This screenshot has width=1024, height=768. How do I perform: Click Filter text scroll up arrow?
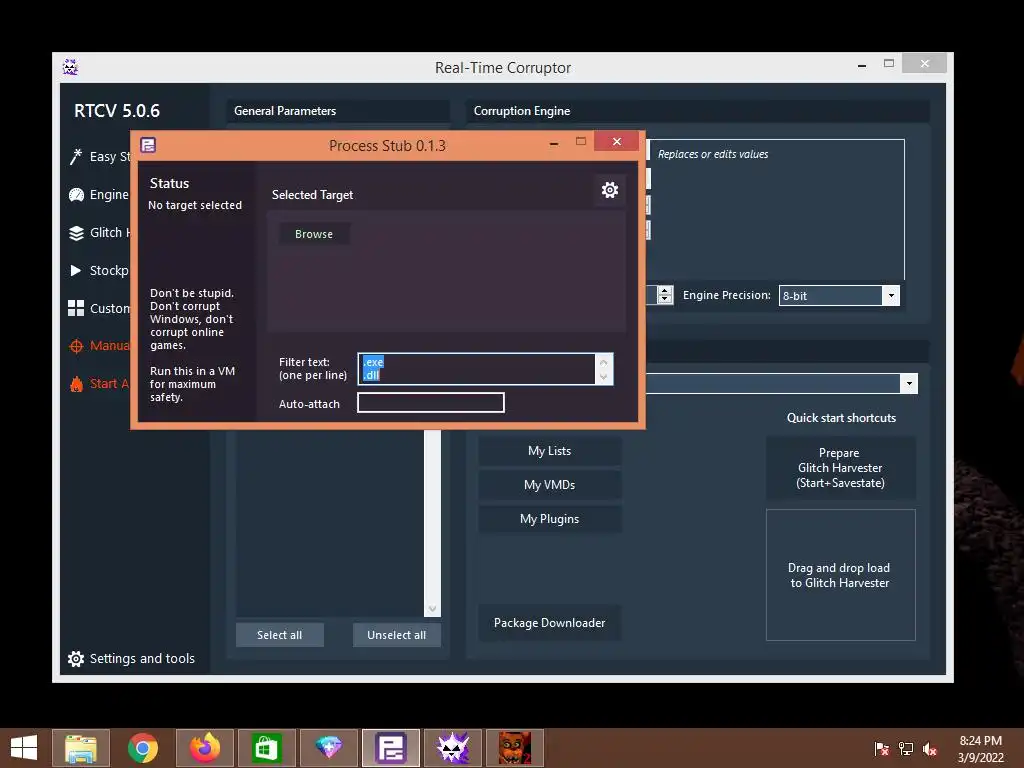point(603,362)
